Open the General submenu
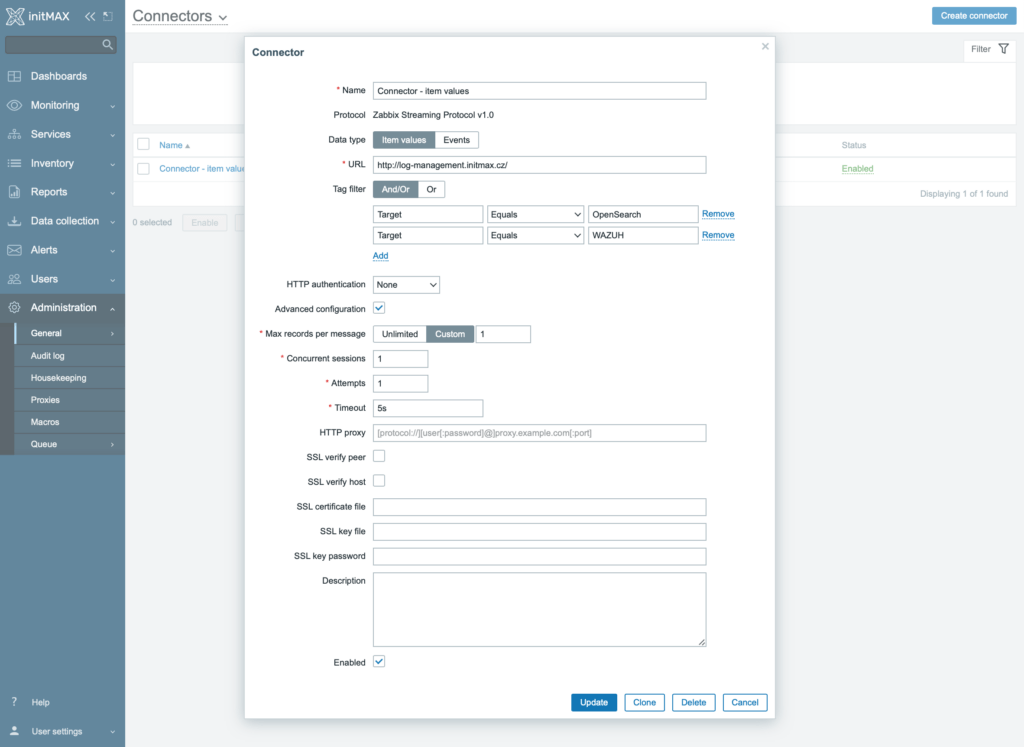The width and height of the screenshot is (1024, 747). tap(69, 333)
